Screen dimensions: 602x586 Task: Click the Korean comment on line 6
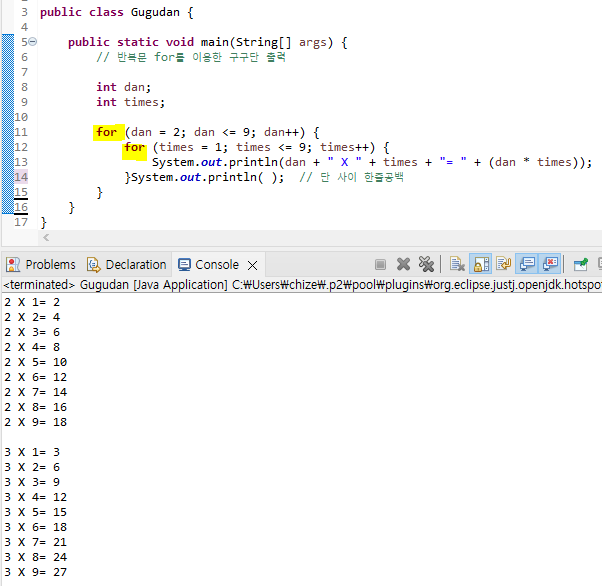click(191, 57)
